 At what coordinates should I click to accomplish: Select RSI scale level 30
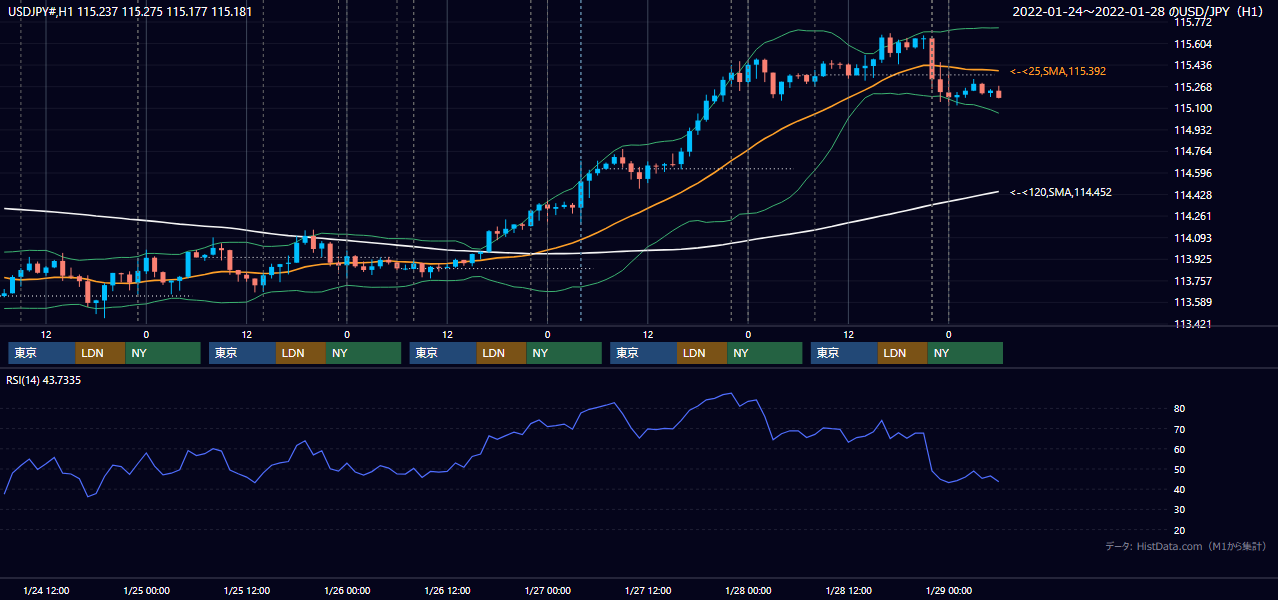coord(1180,510)
